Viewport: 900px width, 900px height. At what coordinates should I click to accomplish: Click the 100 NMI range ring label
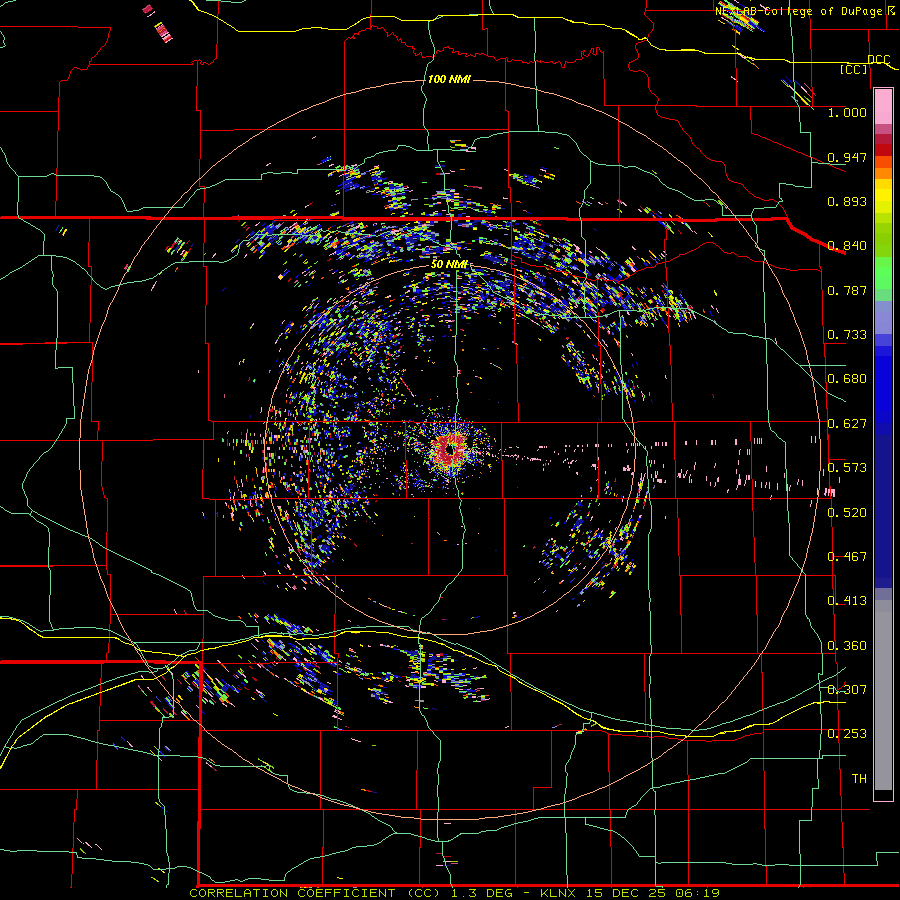tap(449, 79)
